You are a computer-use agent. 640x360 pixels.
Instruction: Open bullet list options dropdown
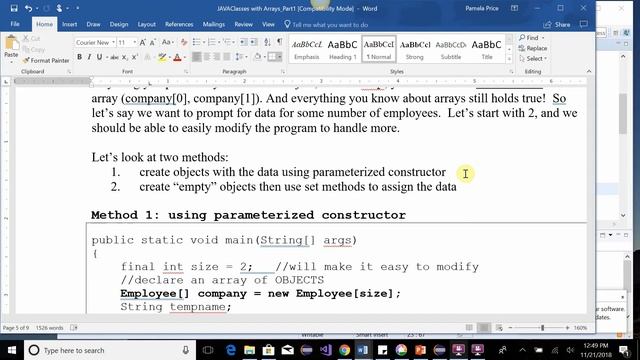(204, 42)
